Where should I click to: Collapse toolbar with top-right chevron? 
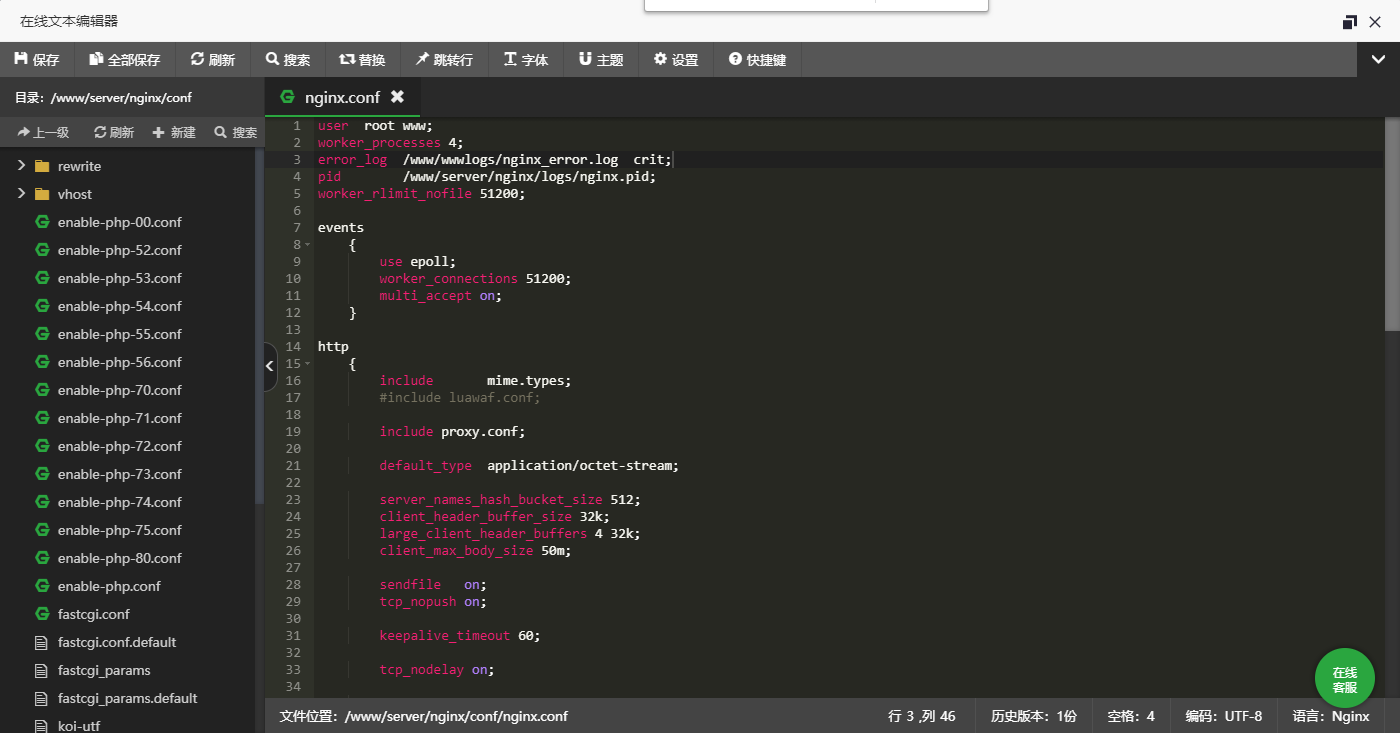point(1378,59)
